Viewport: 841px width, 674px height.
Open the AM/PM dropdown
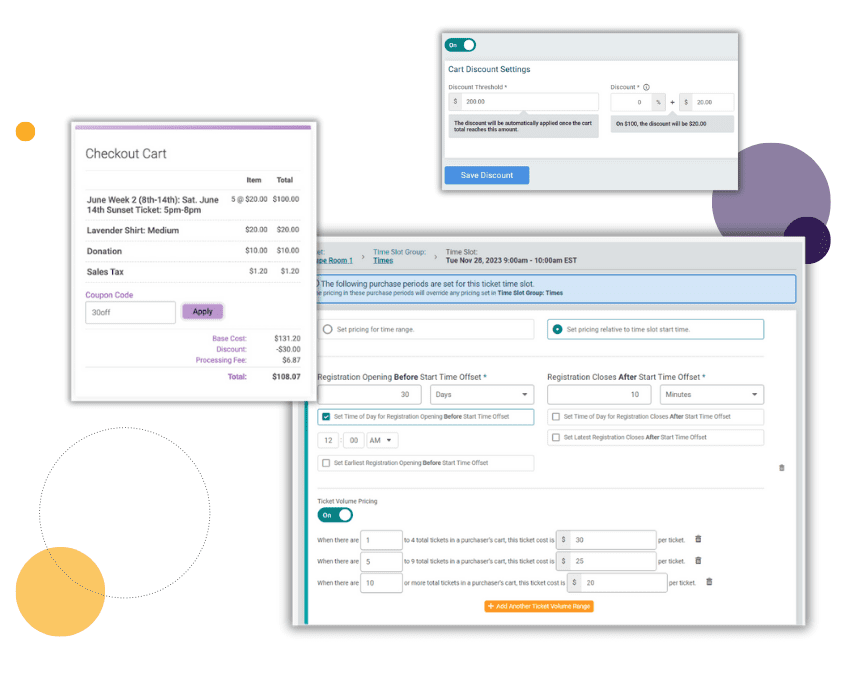coord(383,440)
